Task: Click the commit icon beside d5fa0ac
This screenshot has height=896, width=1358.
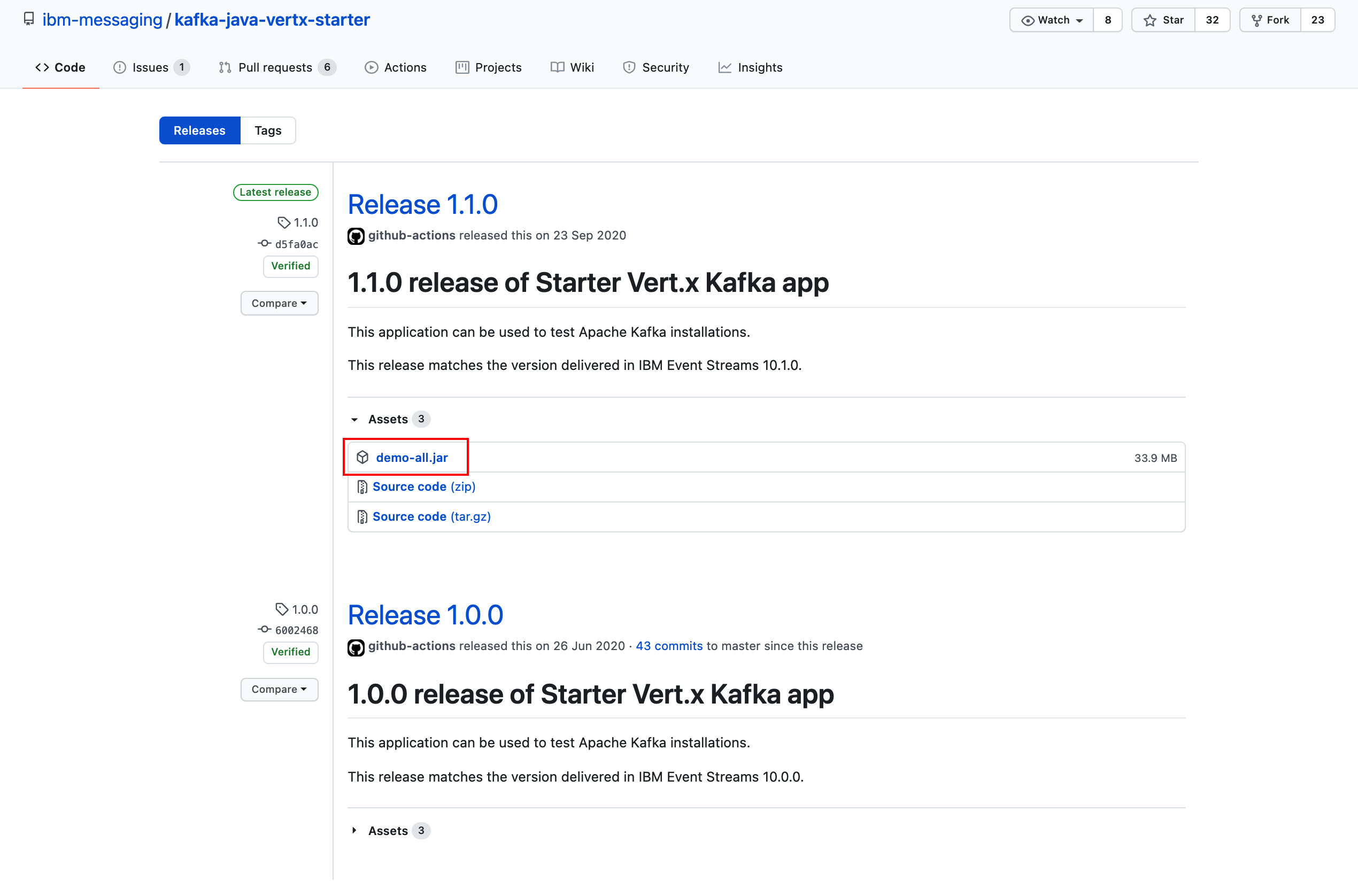Action: click(264, 243)
